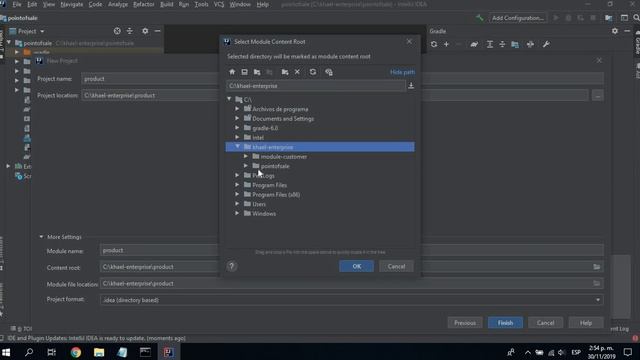Image resolution: width=640 pixels, height=360 pixels.
Task: Open the Navigate menu
Action: point(71,4)
